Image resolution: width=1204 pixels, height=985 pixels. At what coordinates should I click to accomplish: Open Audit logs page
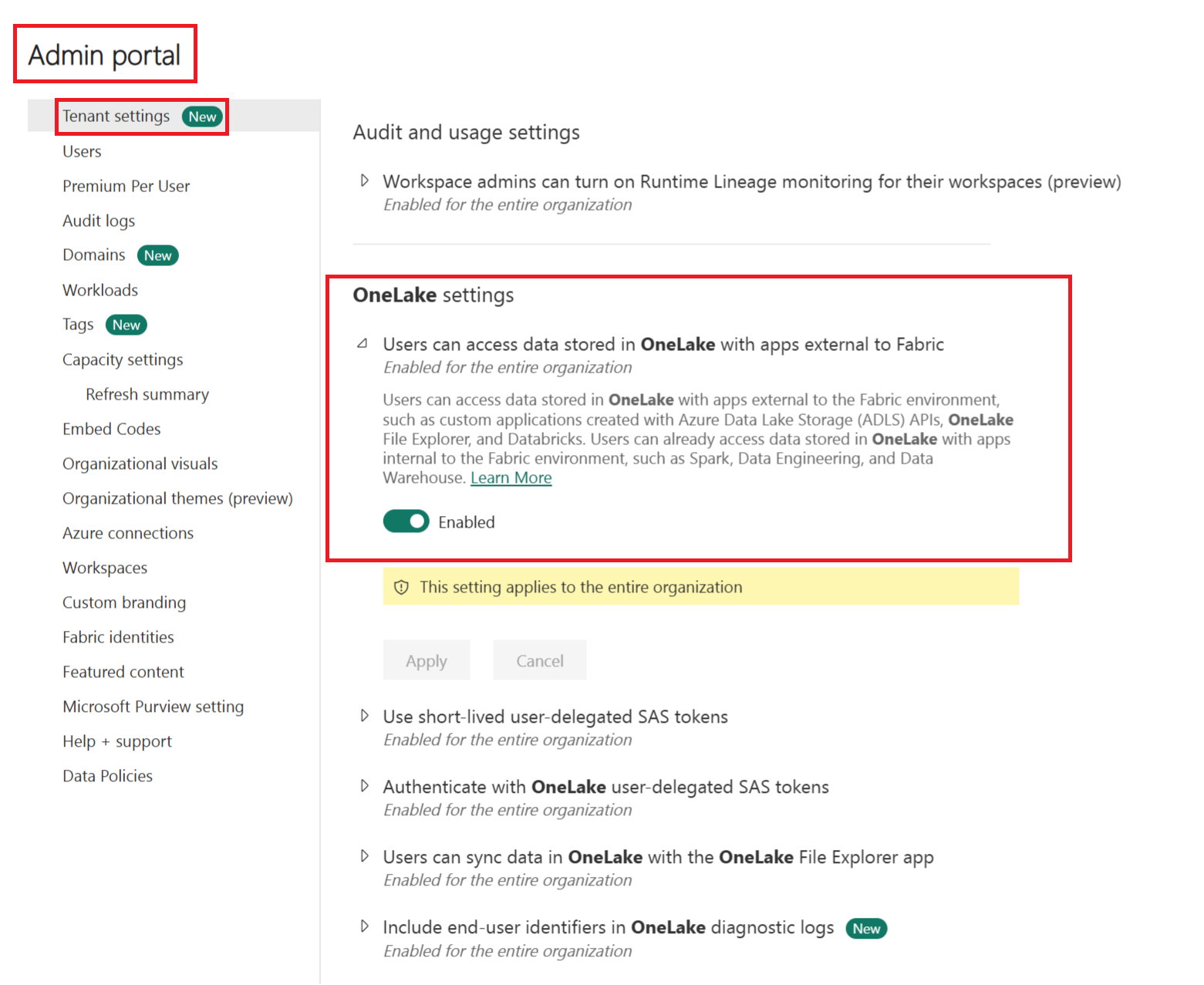tap(99, 221)
